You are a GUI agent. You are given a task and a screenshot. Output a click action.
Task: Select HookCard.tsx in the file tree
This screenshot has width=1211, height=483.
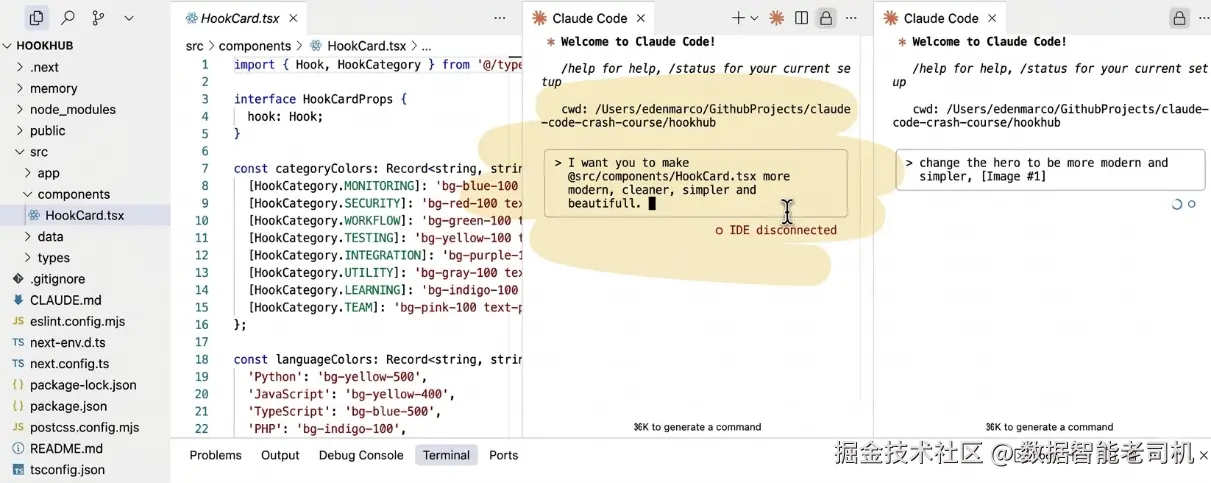click(x=84, y=215)
